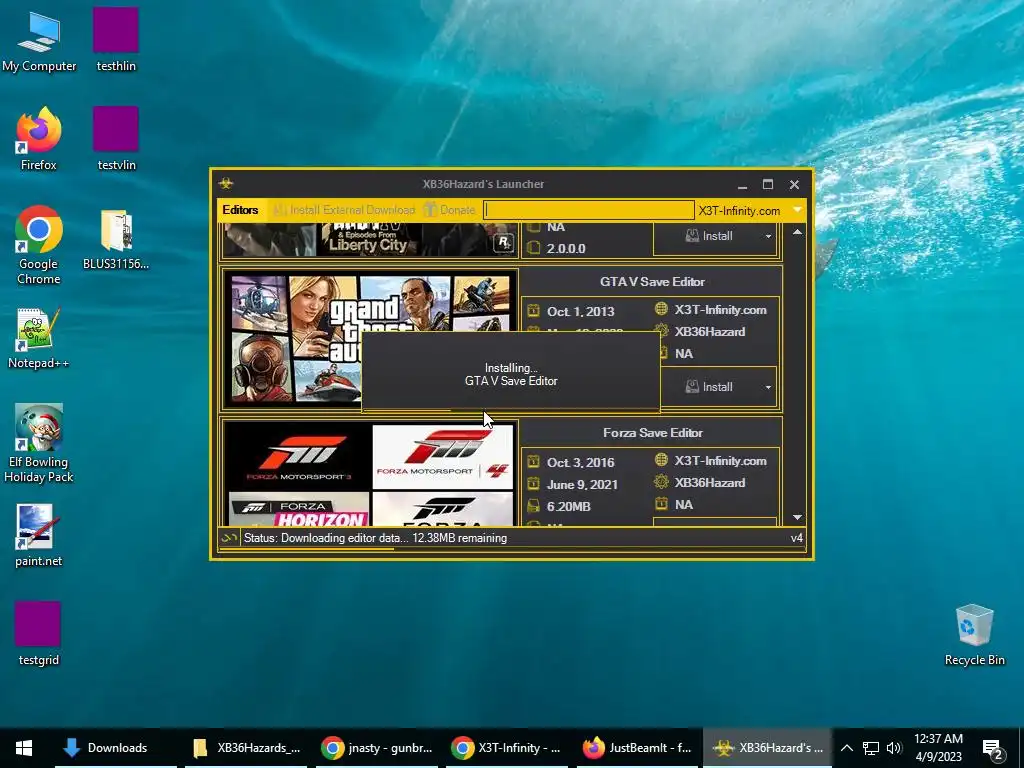Install the Liberty City editor
This screenshot has height=768, width=1024.
709,236
